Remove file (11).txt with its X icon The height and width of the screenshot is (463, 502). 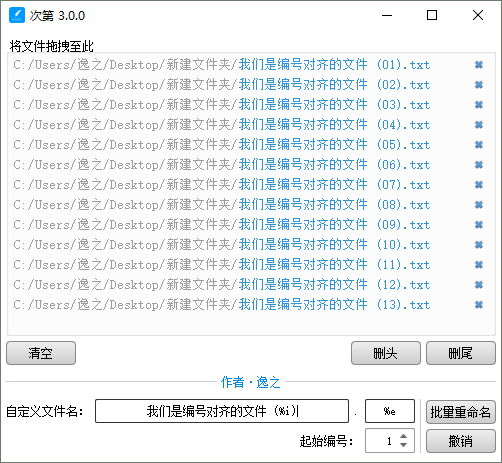point(479,265)
